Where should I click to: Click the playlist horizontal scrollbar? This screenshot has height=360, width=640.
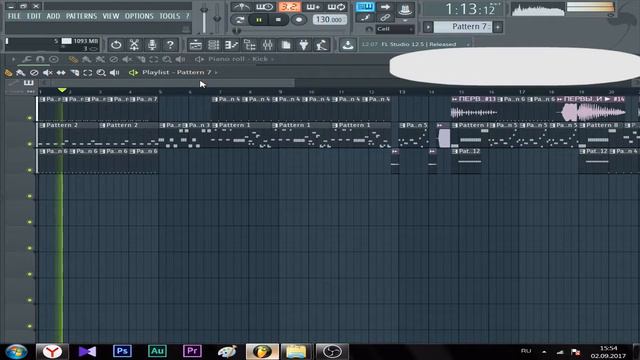[172, 83]
